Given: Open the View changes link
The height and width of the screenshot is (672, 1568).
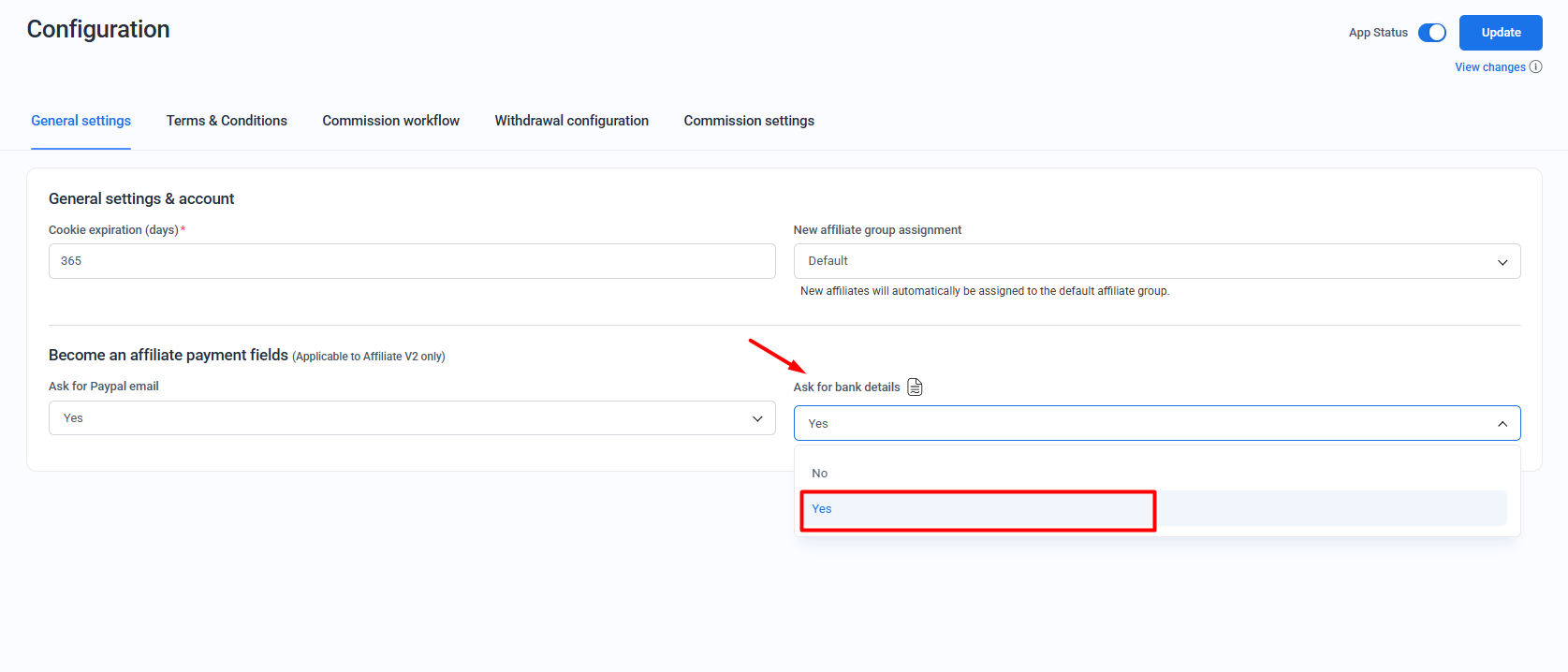Looking at the screenshot, I should [1489, 67].
